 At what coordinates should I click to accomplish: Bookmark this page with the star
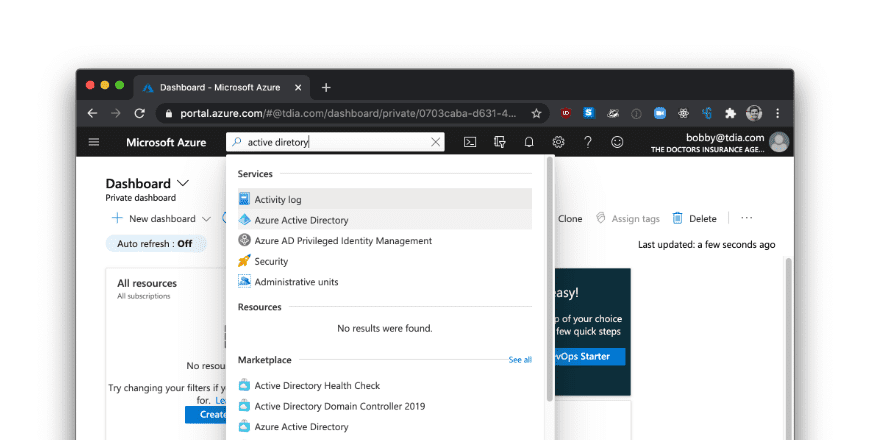[x=536, y=113]
